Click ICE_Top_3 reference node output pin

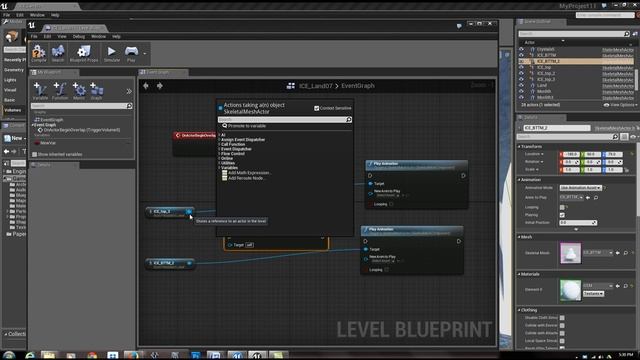point(189,212)
